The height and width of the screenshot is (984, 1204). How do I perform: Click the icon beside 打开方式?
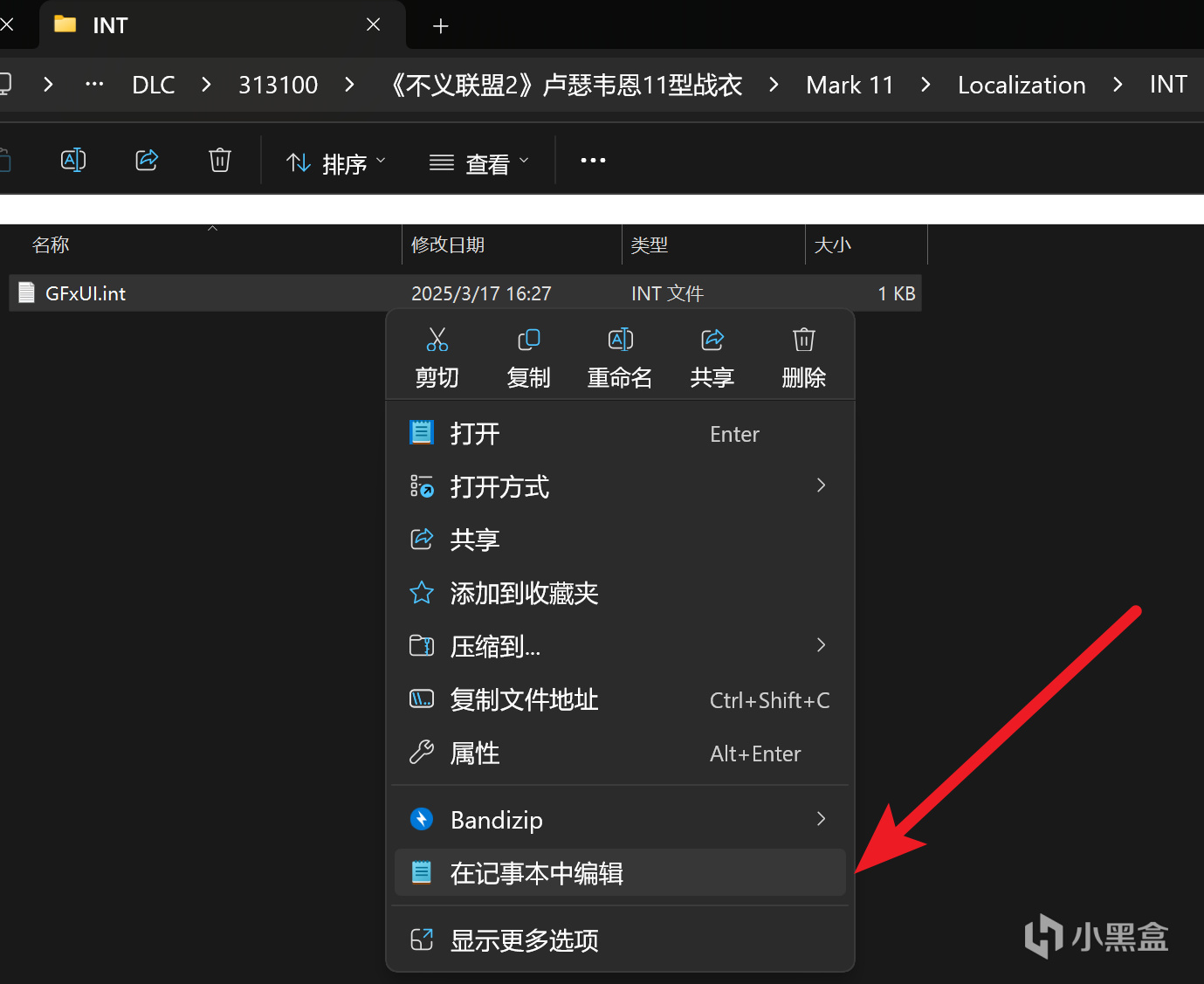click(x=422, y=486)
